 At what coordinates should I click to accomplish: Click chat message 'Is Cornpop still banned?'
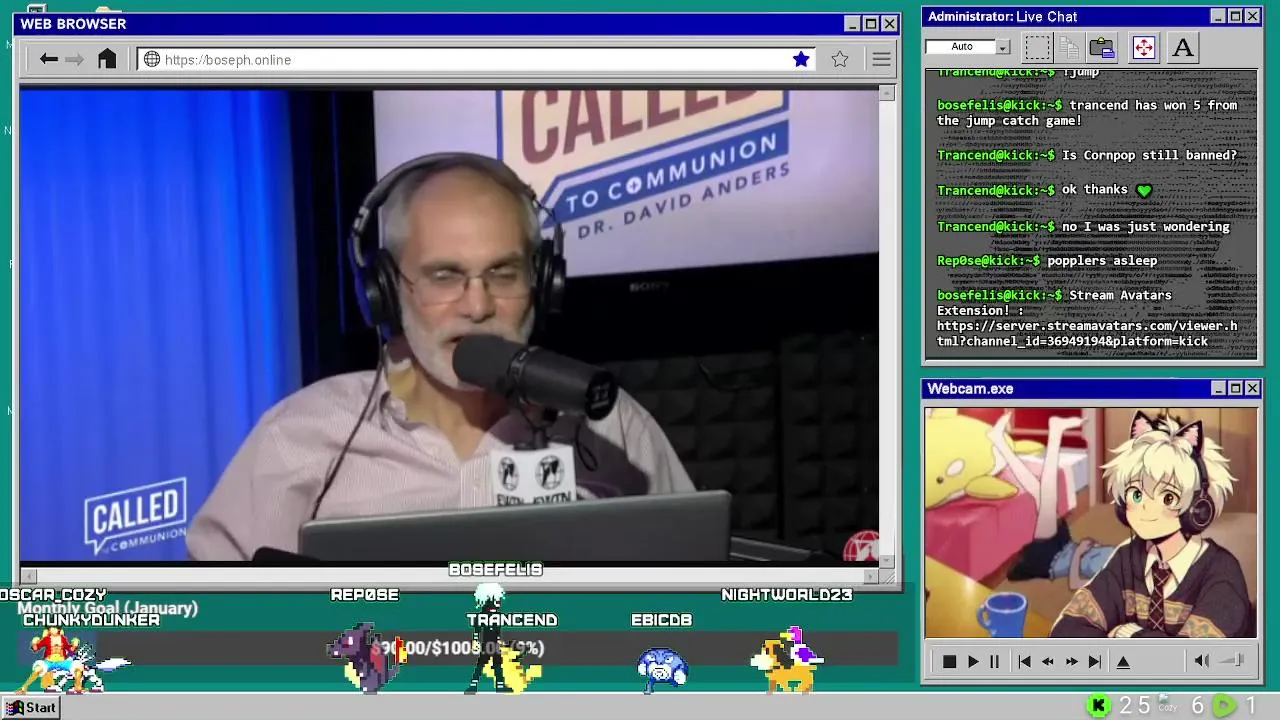pyautogui.click(x=1149, y=155)
